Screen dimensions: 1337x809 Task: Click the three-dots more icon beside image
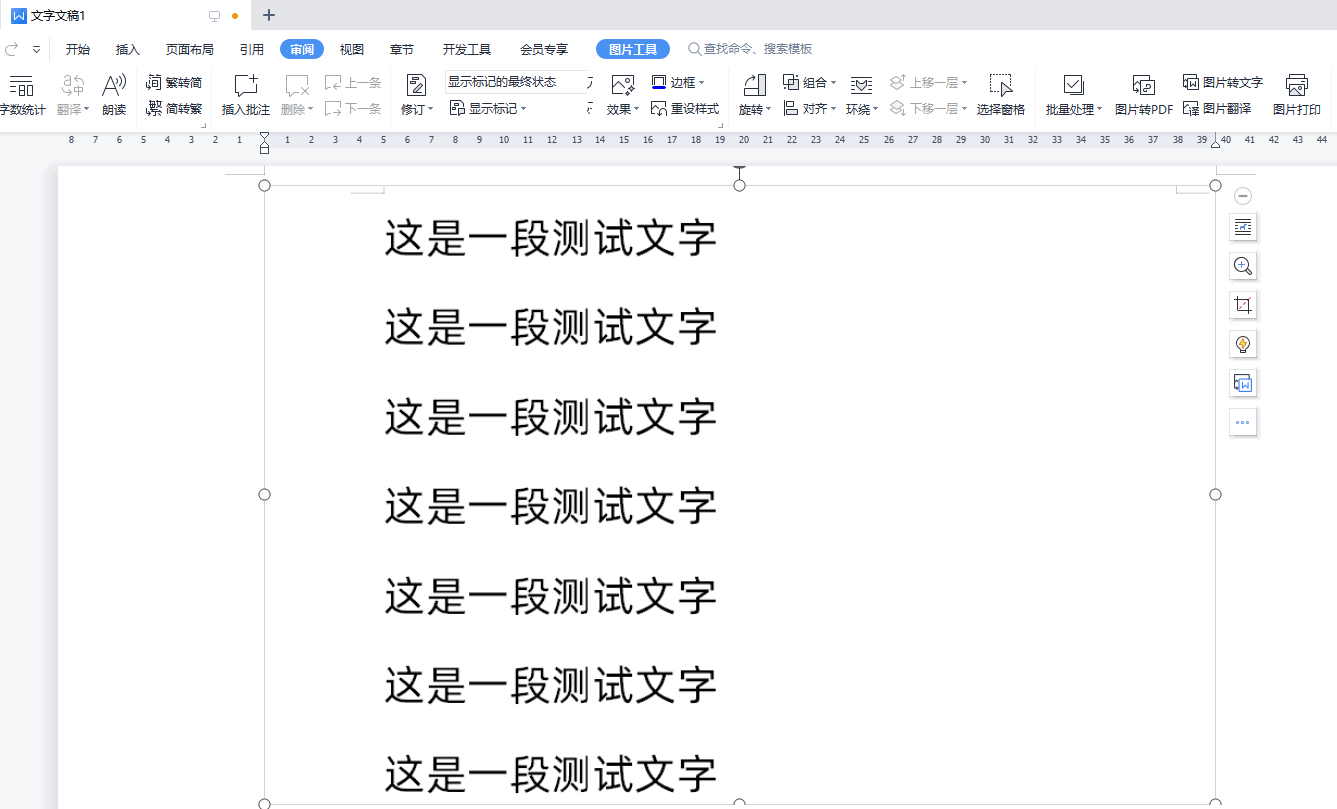pos(1243,422)
